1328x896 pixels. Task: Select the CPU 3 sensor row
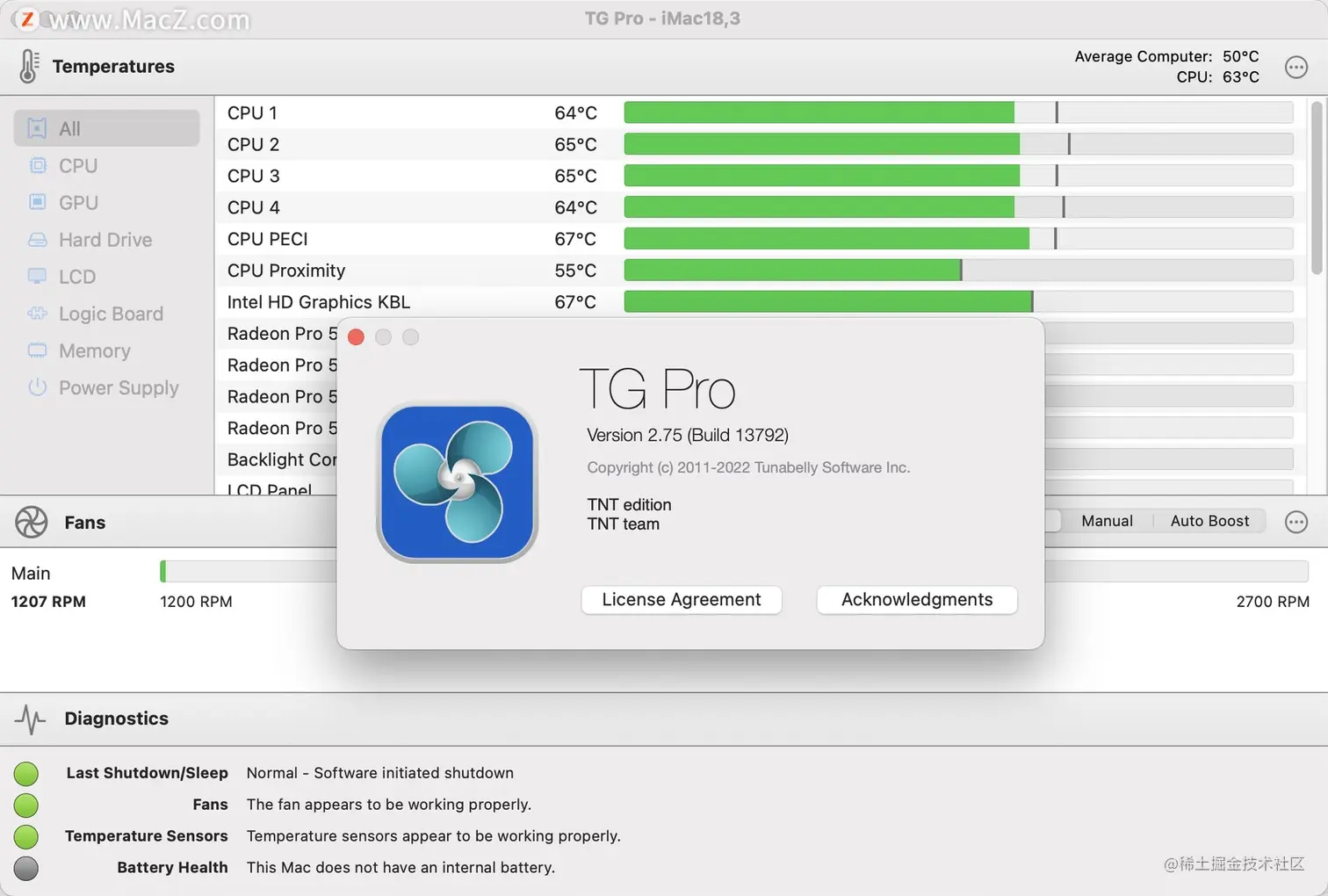[x=761, y=176]
